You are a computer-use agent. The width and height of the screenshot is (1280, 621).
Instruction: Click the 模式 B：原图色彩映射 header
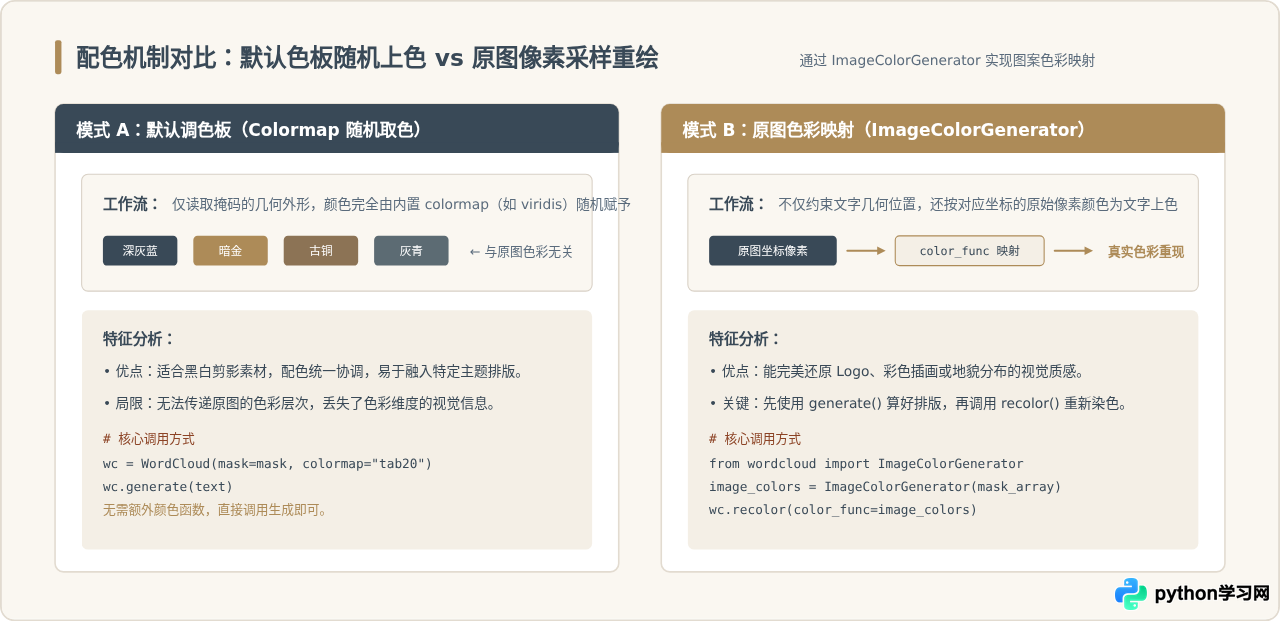(943, 129)
